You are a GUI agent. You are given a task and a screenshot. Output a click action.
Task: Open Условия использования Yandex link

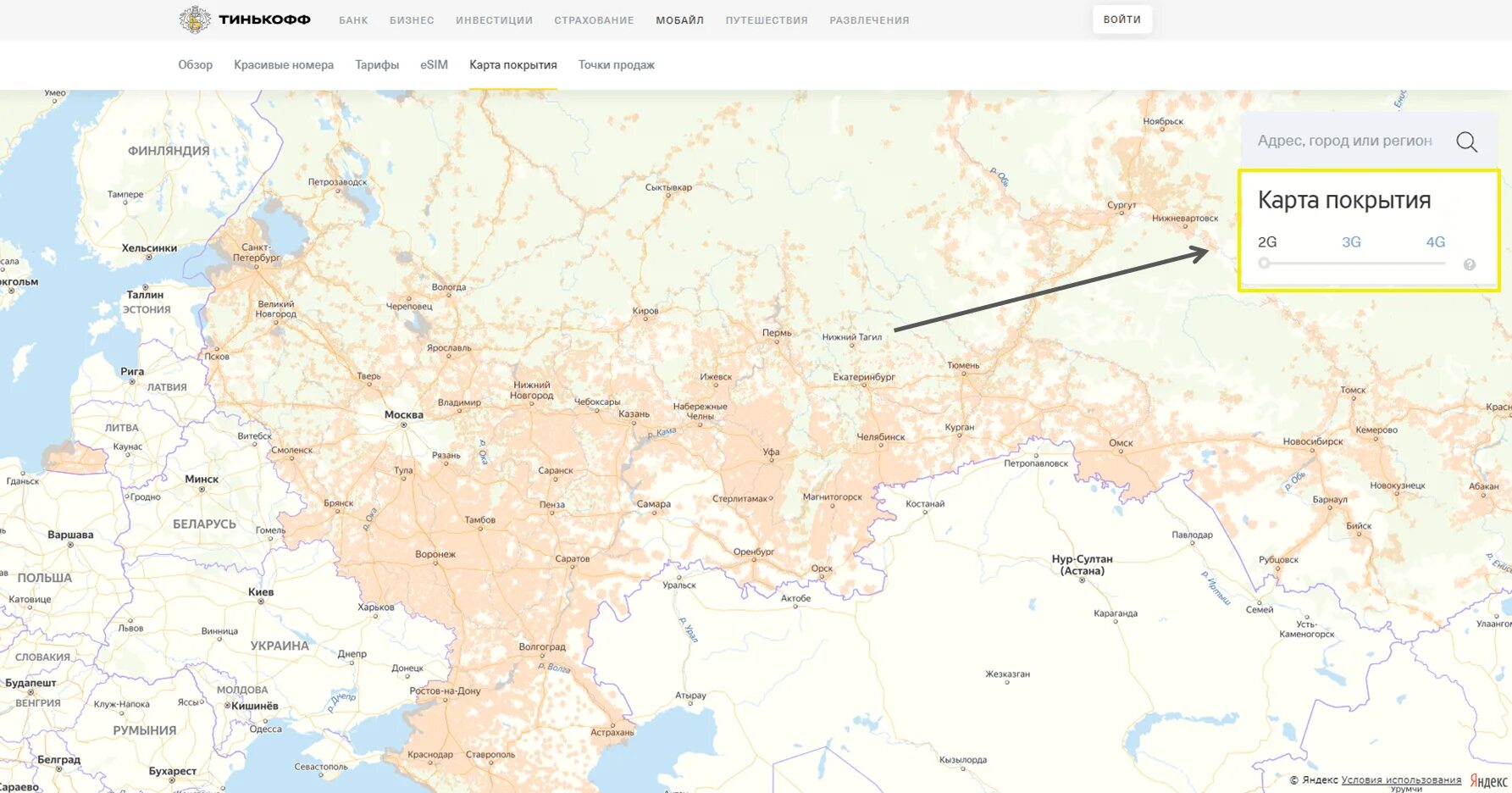1401,780
